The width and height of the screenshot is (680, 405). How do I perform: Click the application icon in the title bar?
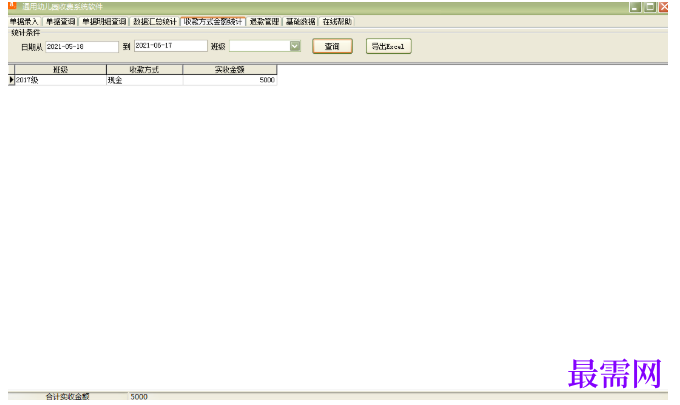12,6
